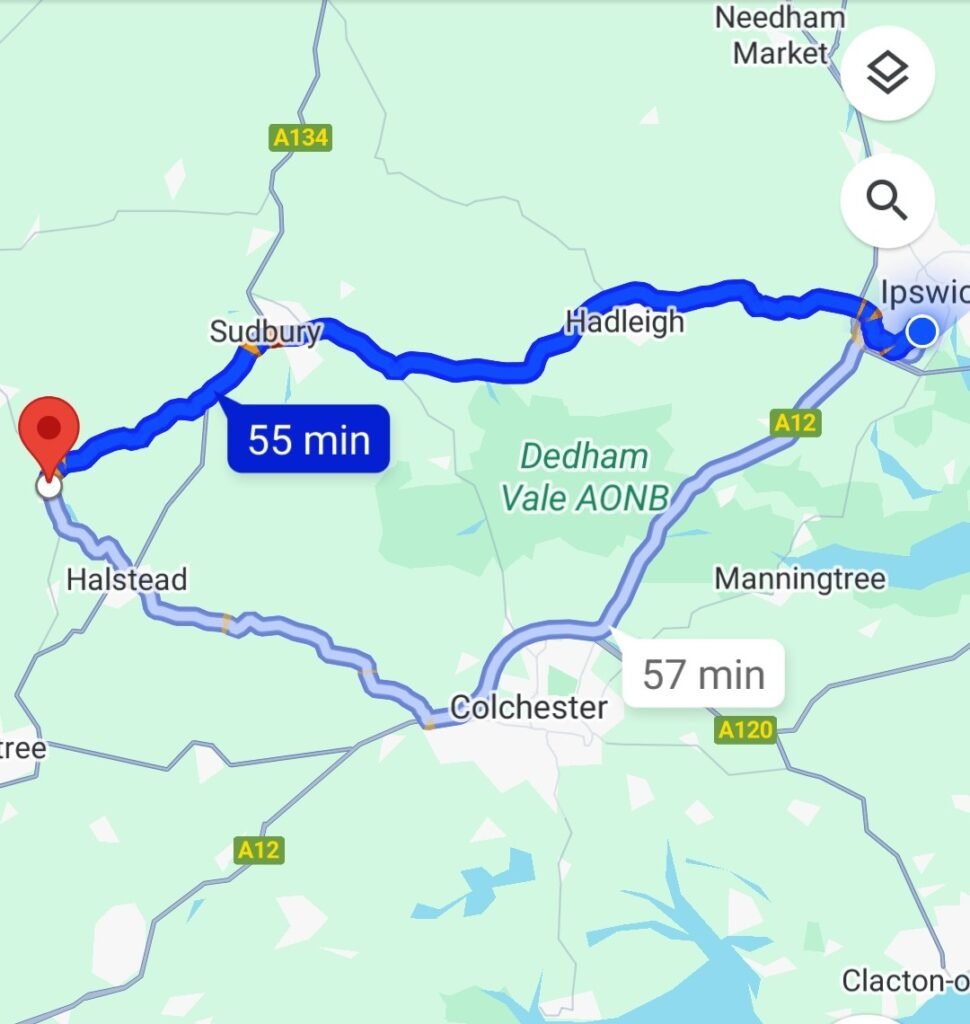Click the A120 road shield
This screenshot has height=1024, width=970.
click(745, 729)
